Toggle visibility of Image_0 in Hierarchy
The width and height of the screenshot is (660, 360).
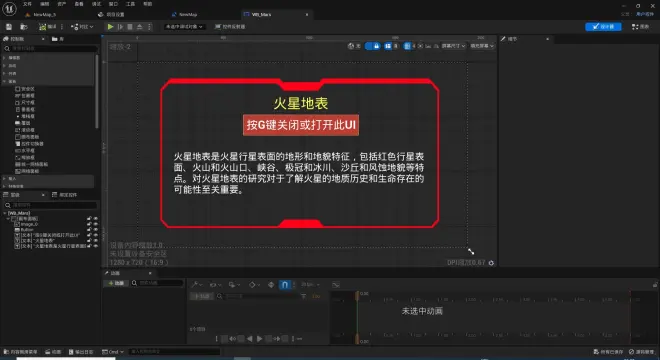point(96,224)
